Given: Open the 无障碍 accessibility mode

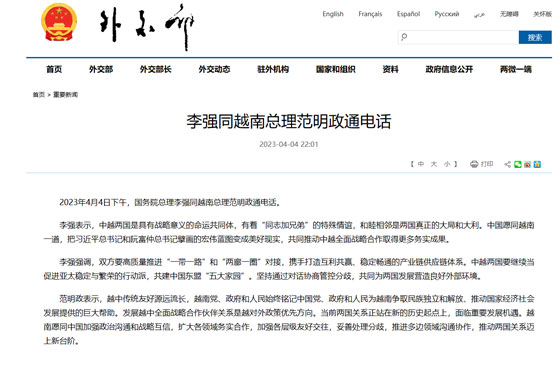Looking at the screenshot, I should tap(509, 14).
